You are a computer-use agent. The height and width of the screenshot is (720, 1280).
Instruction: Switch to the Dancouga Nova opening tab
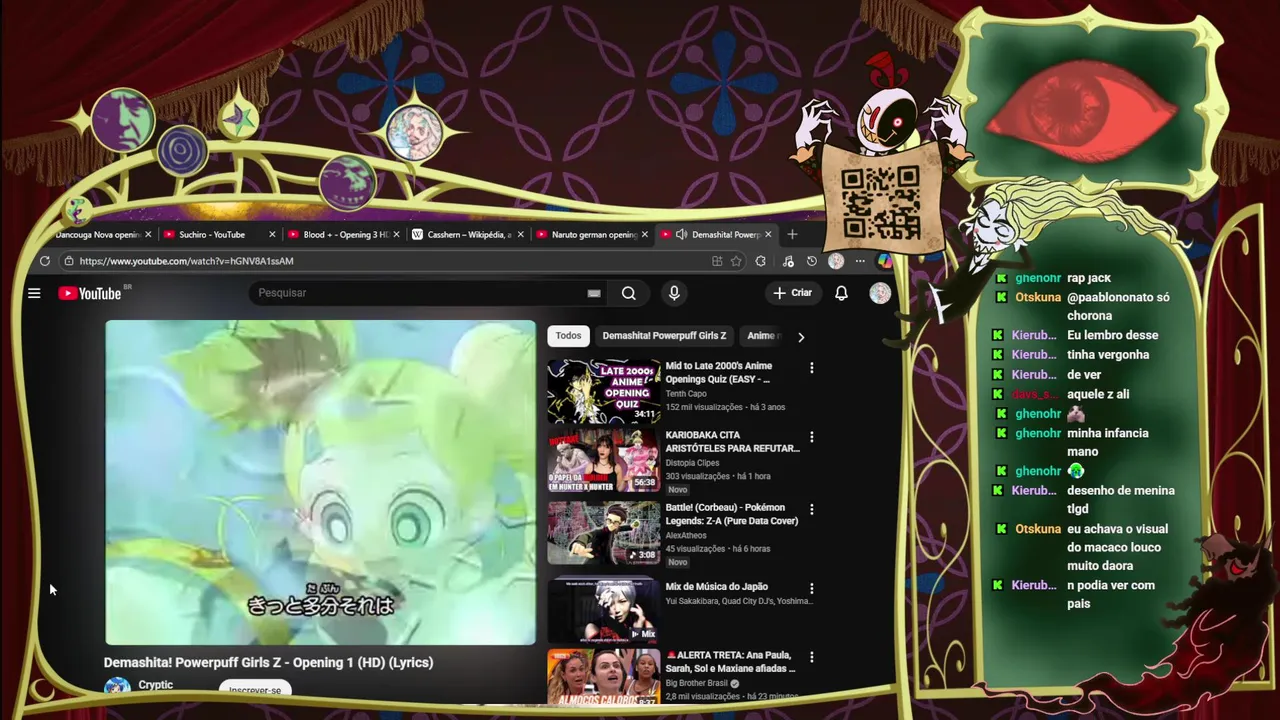[97, 235]
